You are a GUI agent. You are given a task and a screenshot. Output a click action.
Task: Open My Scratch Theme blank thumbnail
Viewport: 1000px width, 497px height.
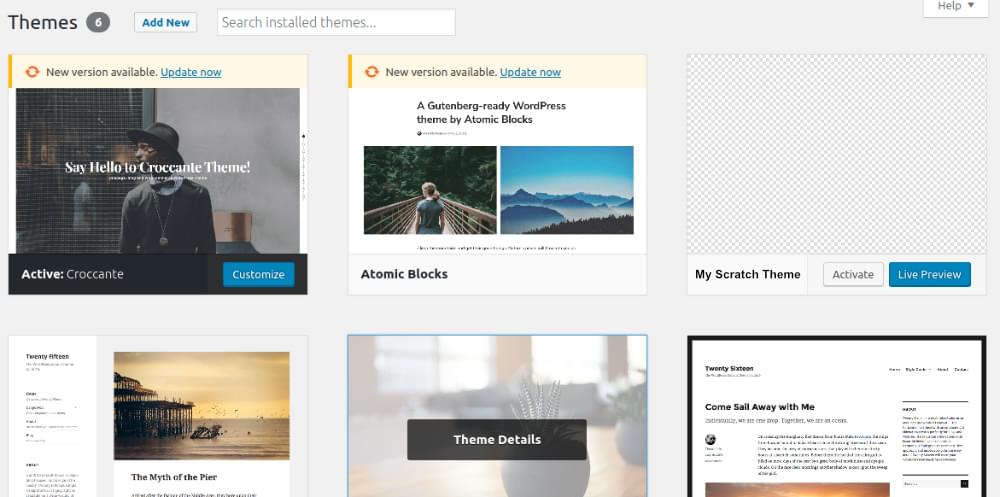click(836, 154)
